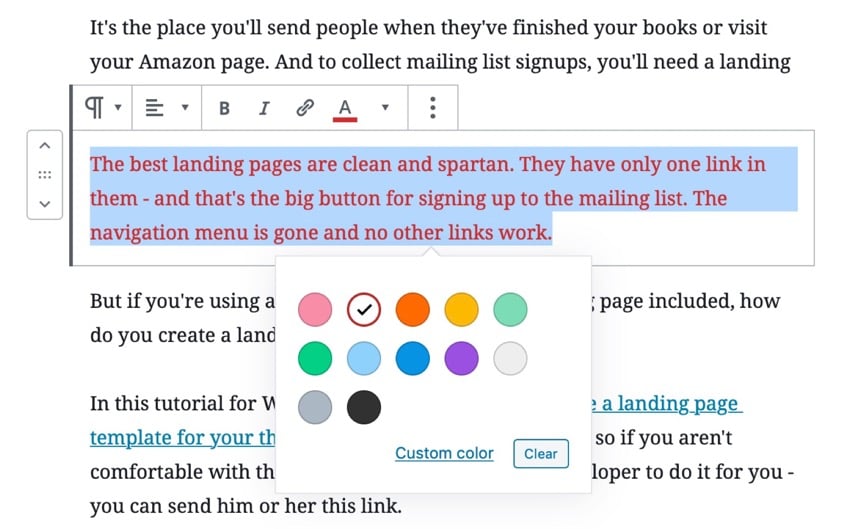850x529 pixels.
Task: Click the text 'It's the place you'll send people'
Action: [x=234, y=28]
